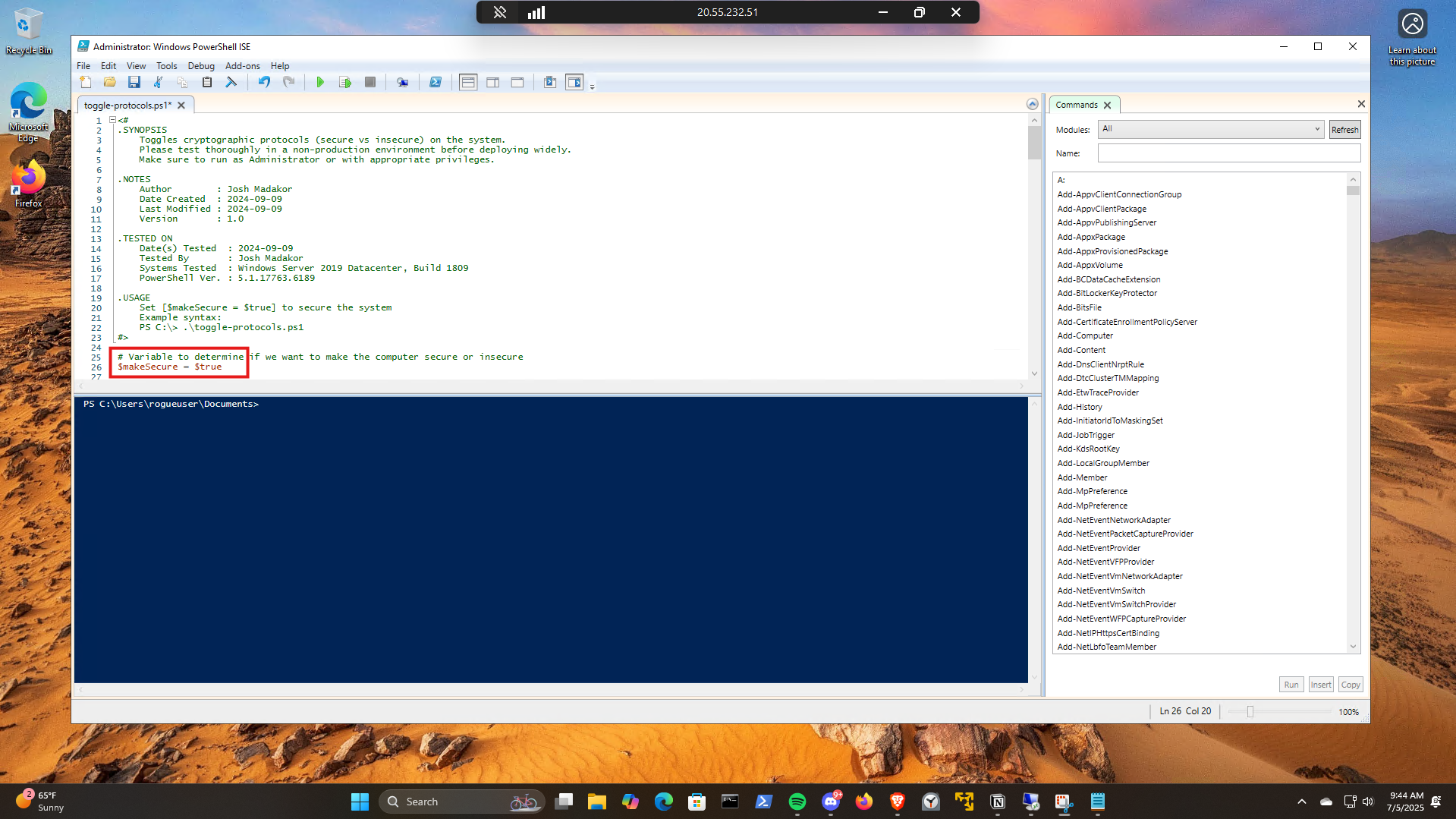The image size is (1456, 819).
Task: Toggle the Show Command Add-on pane button
Action: (574, 82)
